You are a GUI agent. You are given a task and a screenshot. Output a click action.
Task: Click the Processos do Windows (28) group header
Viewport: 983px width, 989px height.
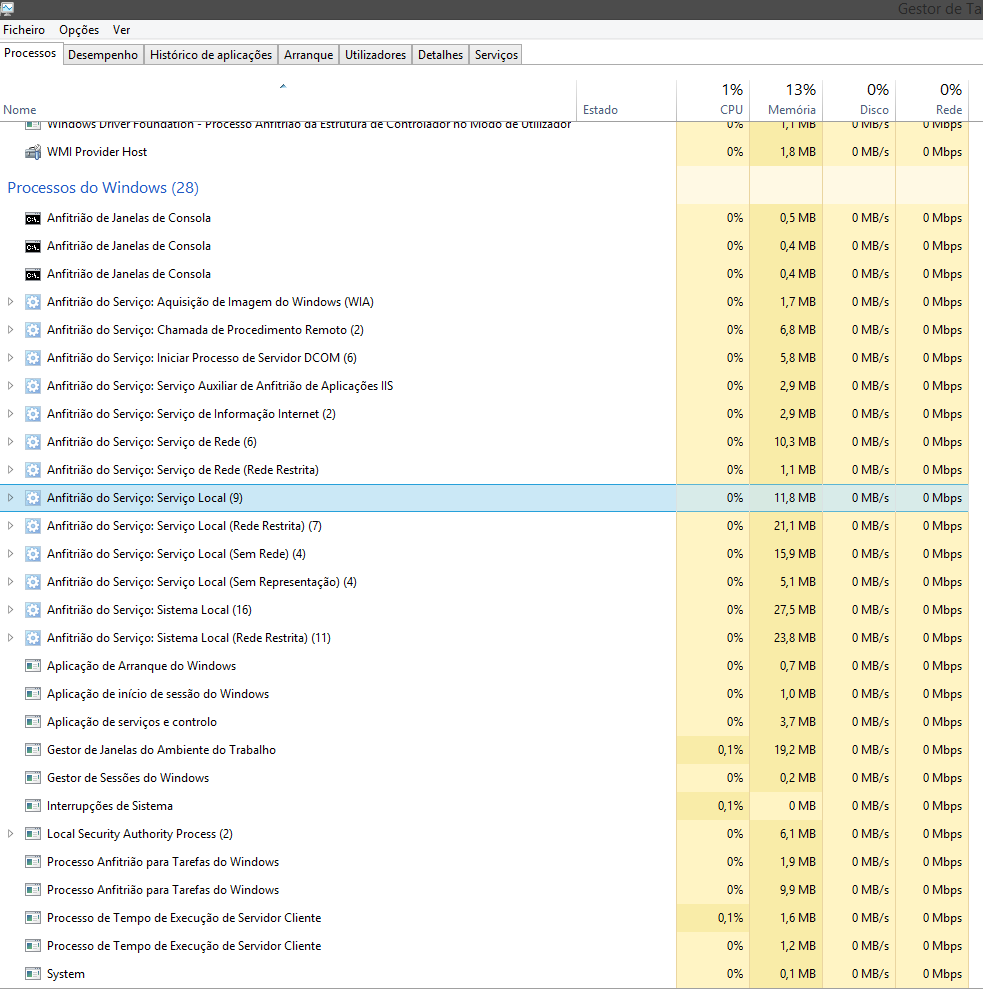pyautogui.click(x=104, y=188)
